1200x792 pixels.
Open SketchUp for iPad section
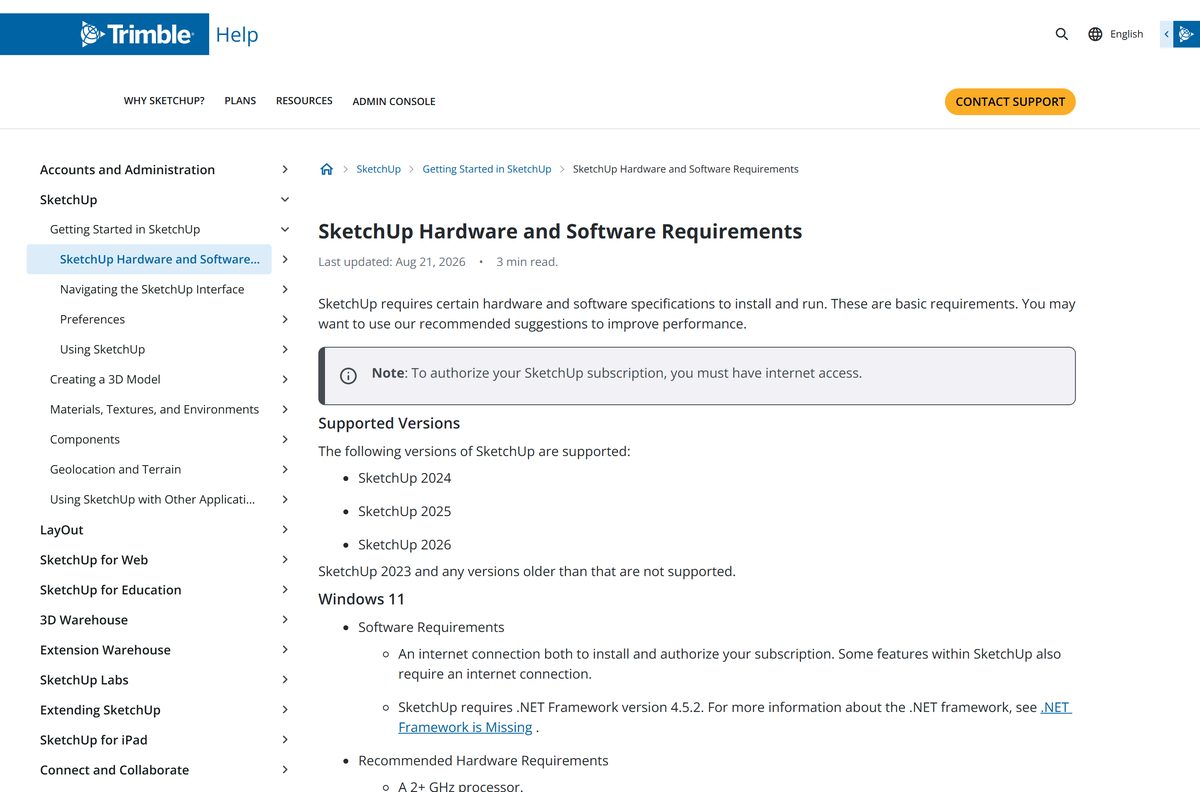tap(94, 740)
